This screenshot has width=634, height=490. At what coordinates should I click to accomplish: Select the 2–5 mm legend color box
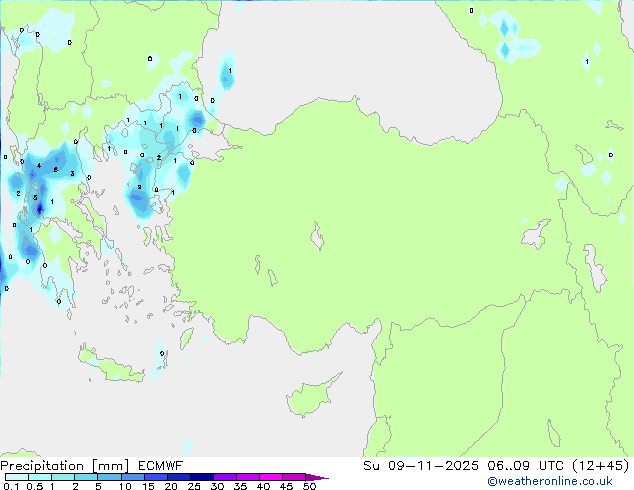[86, 477]
